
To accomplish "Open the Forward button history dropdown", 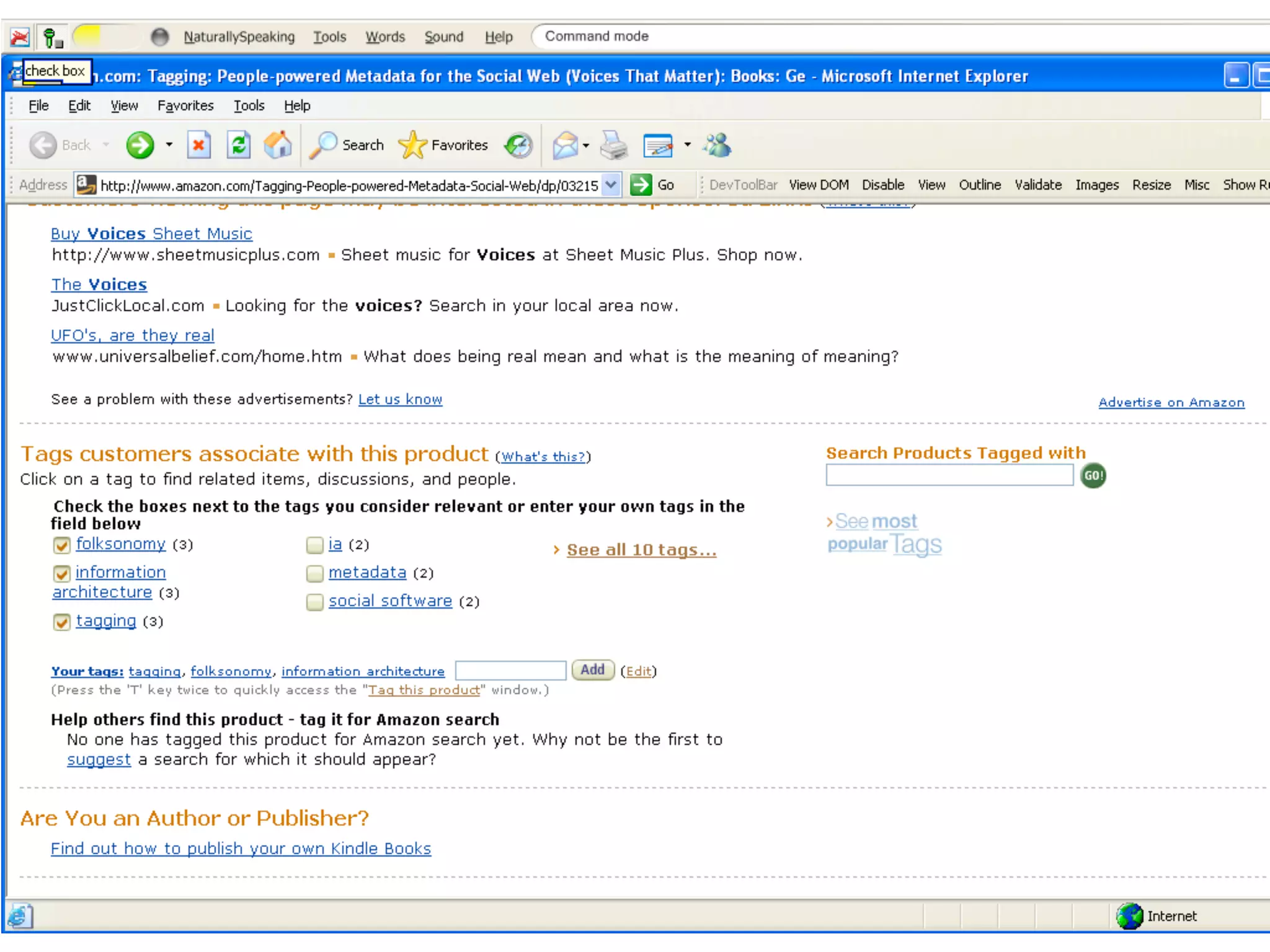I will [169, 145].
